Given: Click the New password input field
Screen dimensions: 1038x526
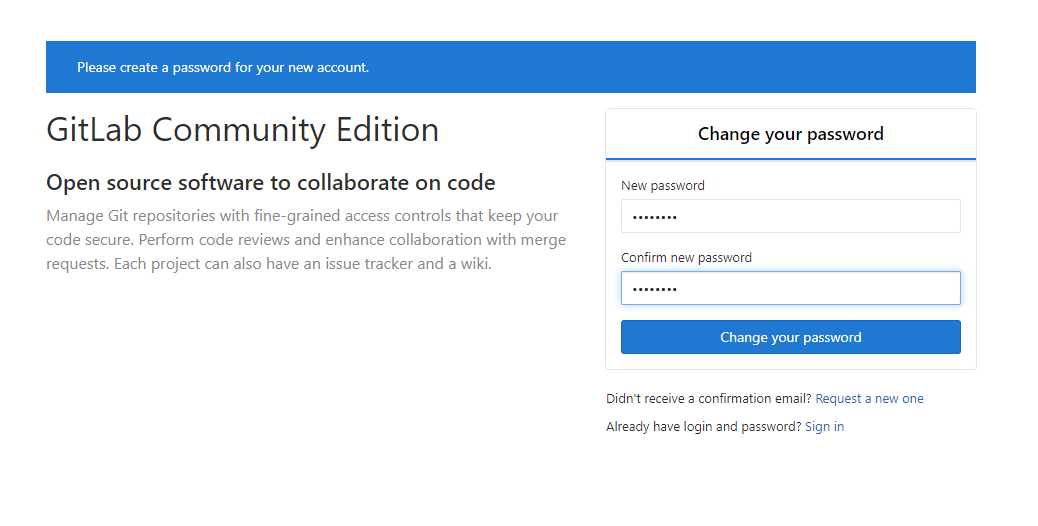Looking at the screenshot, I should (790, 216).
